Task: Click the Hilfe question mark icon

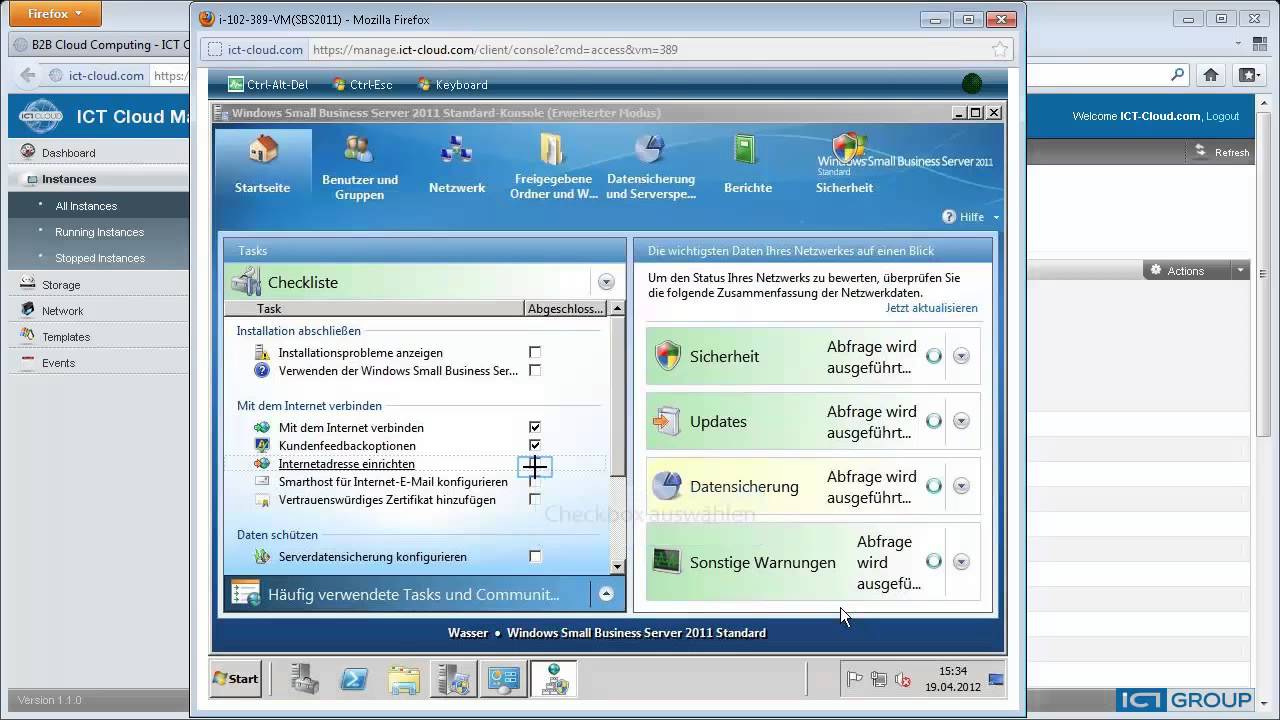Action: pyautogui.click(x=949, y=217)
